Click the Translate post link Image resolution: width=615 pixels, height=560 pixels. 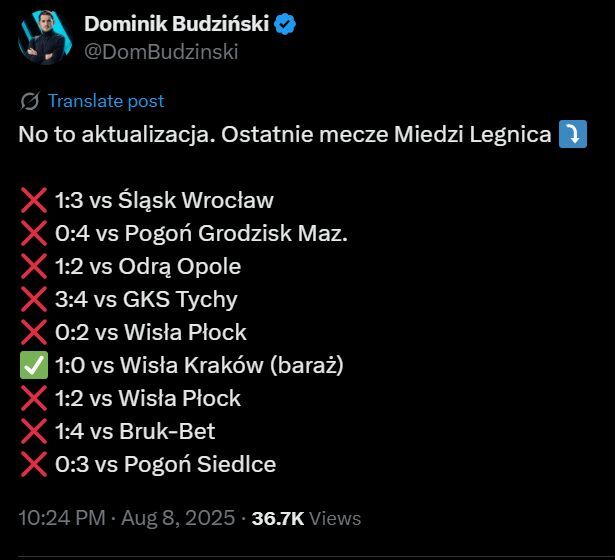tap(105, 101)
